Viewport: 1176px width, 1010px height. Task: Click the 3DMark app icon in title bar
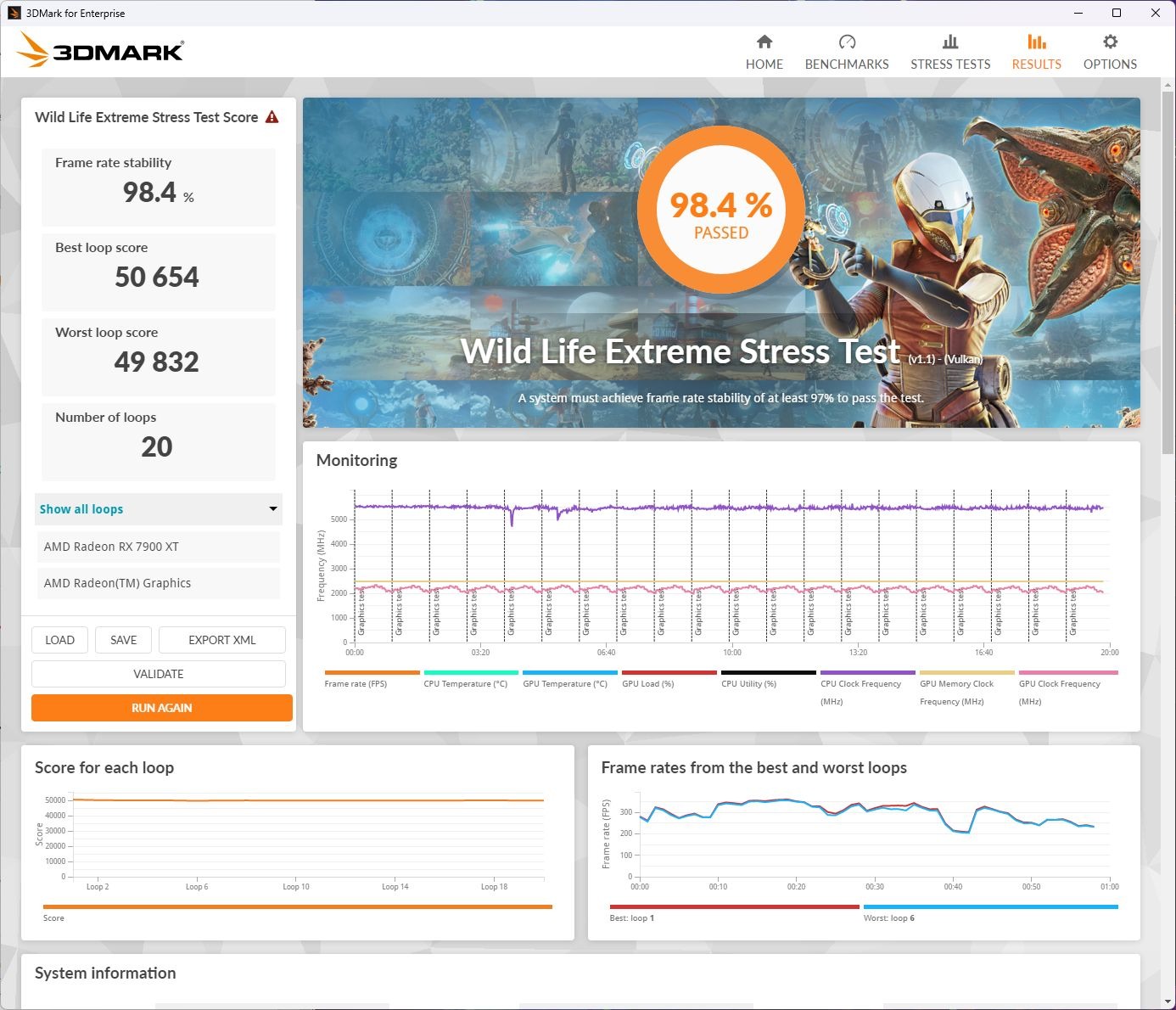tap(14, 13)
